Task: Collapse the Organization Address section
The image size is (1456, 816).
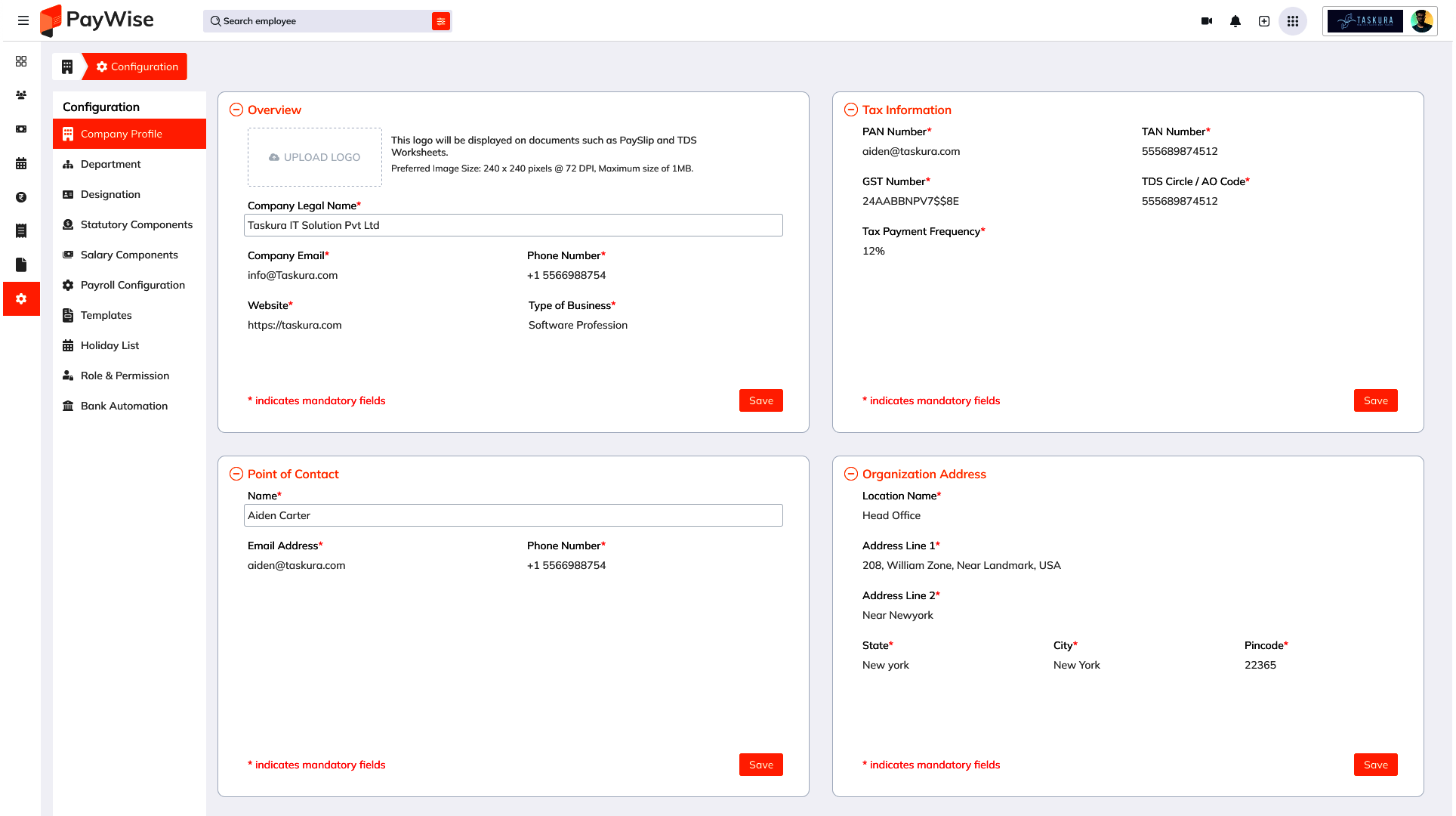Action: 851,474
